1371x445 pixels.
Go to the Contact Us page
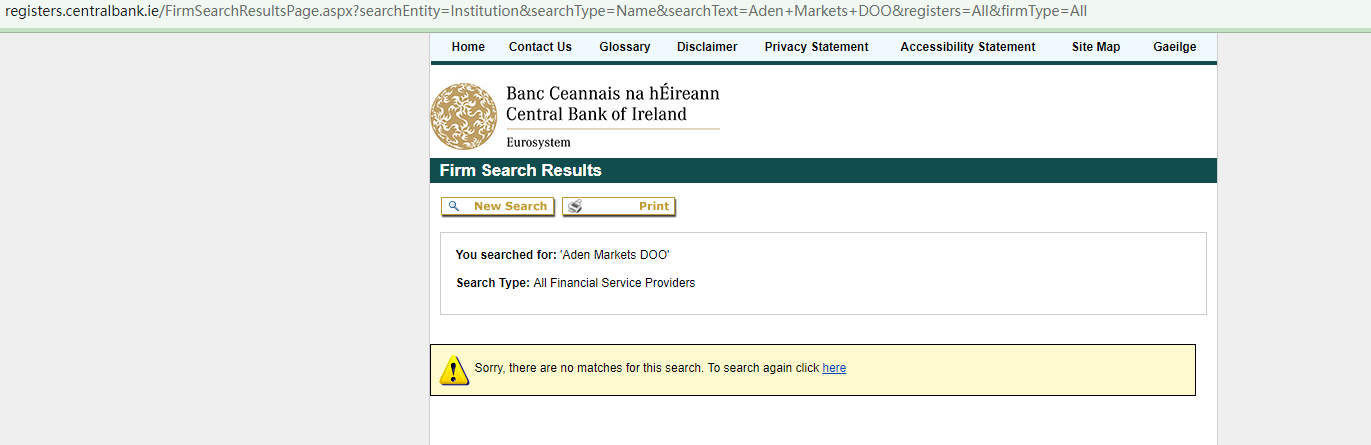point(540,47)
